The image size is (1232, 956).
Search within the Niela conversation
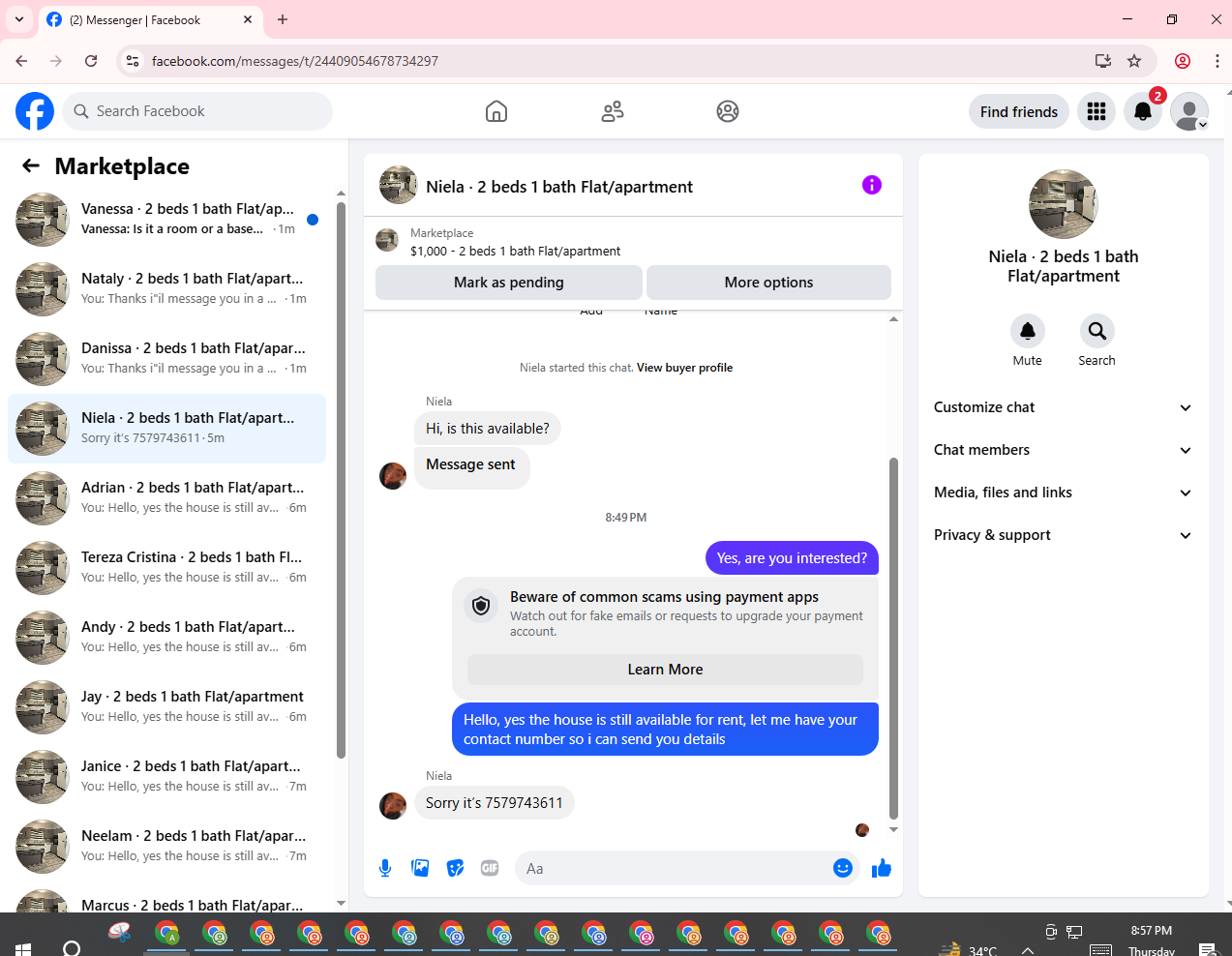click(x=1097, y=331)
